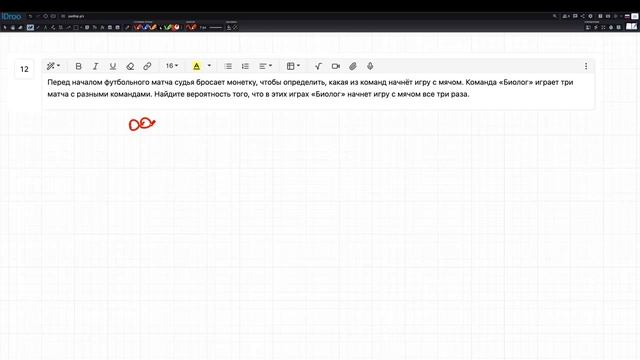
Task: Open font size 16 dropdown
Action: tap(172, 66)
